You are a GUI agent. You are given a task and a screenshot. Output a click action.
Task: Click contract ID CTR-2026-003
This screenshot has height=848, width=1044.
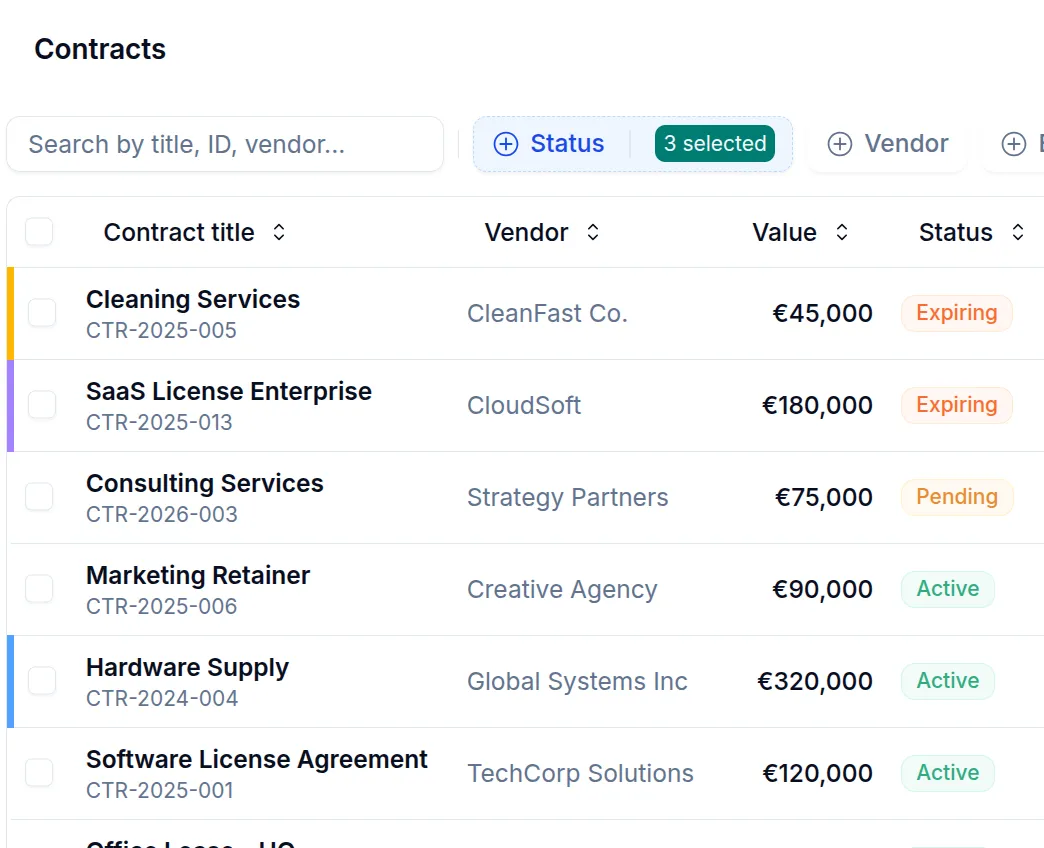point(162,514)
